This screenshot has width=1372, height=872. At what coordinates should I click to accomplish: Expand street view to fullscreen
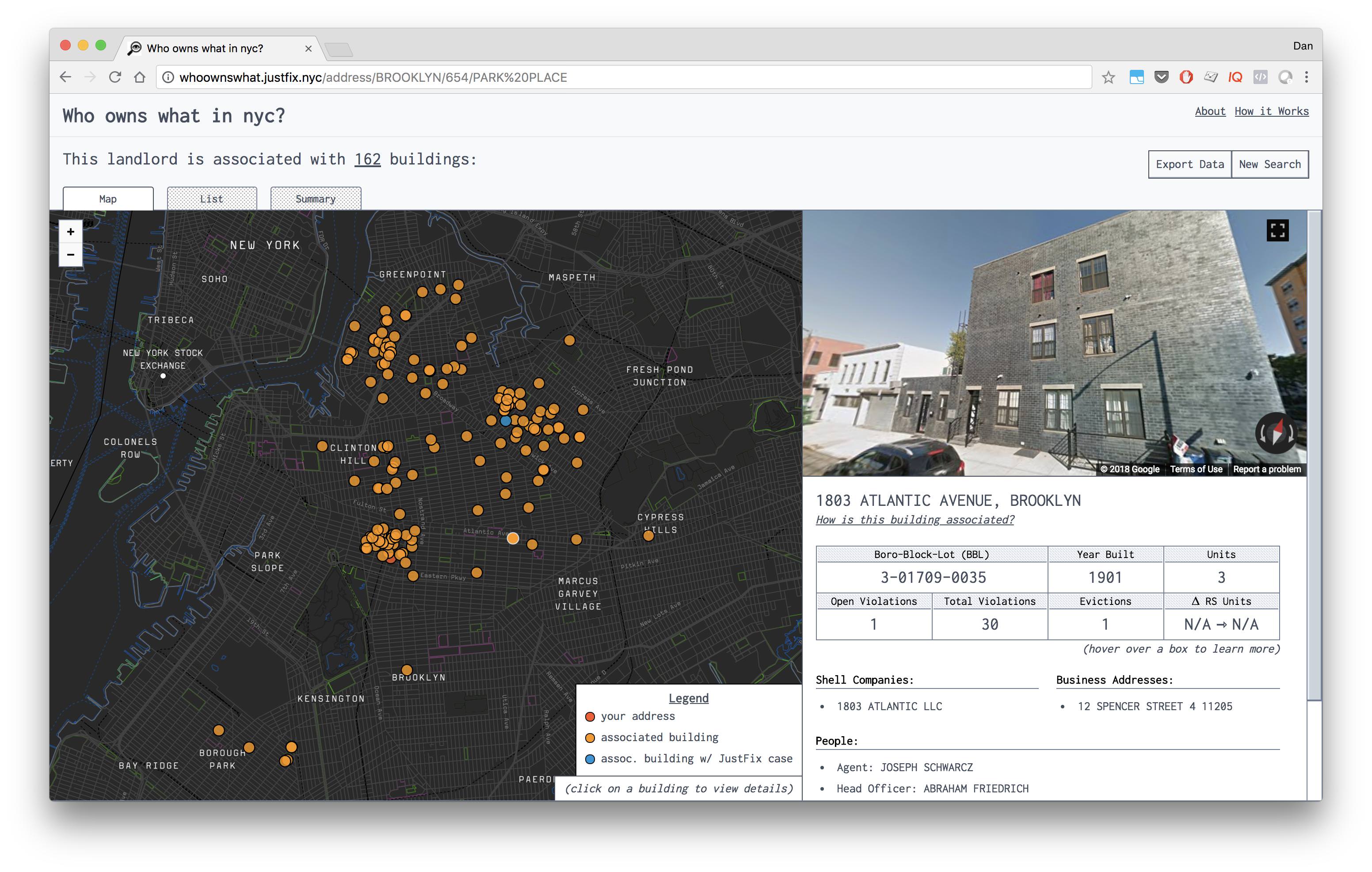click(1277, 230)
